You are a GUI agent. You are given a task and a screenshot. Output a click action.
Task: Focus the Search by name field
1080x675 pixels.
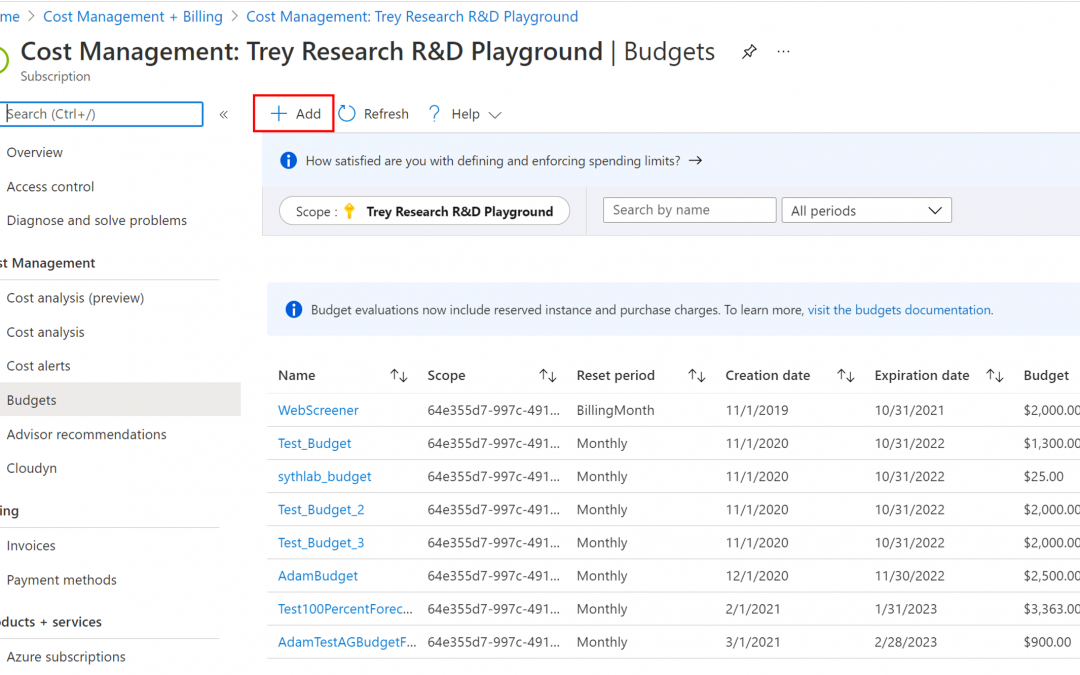(x=689, y=210)
